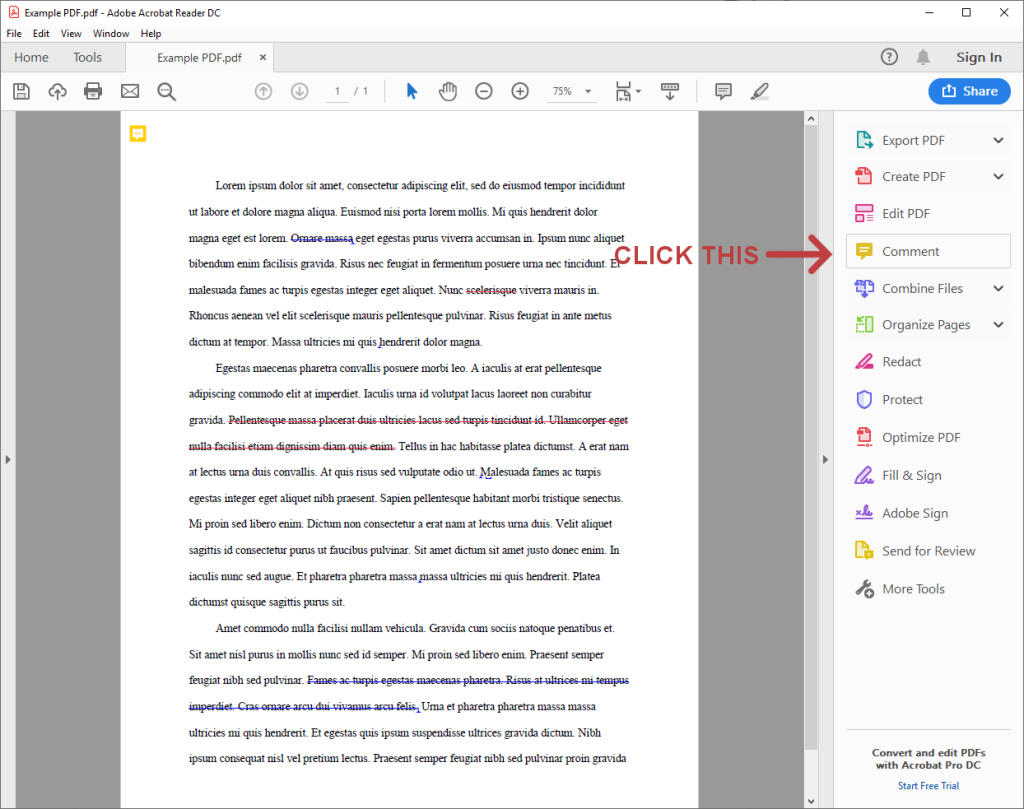The image size is (1024, 809).
Task: Choose the Selection arrow tool
Action: (411, 91)
